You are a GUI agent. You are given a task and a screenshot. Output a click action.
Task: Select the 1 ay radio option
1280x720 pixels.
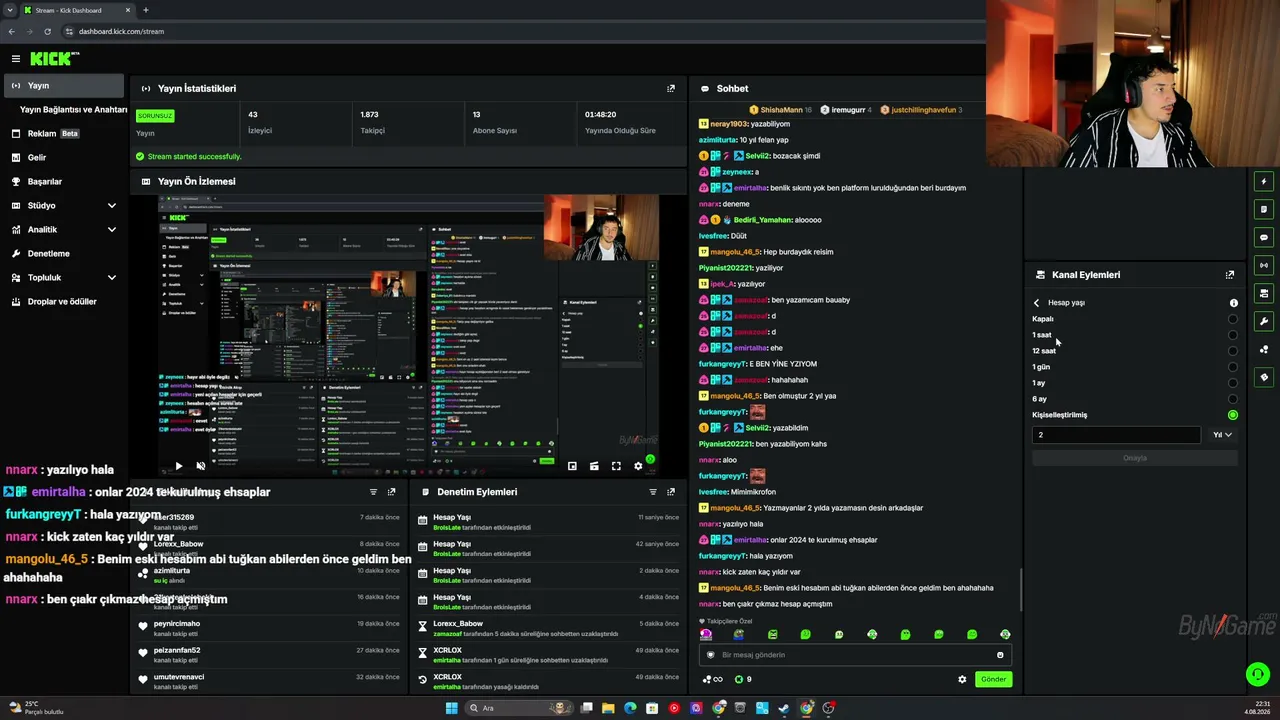tap(1232, 383)
